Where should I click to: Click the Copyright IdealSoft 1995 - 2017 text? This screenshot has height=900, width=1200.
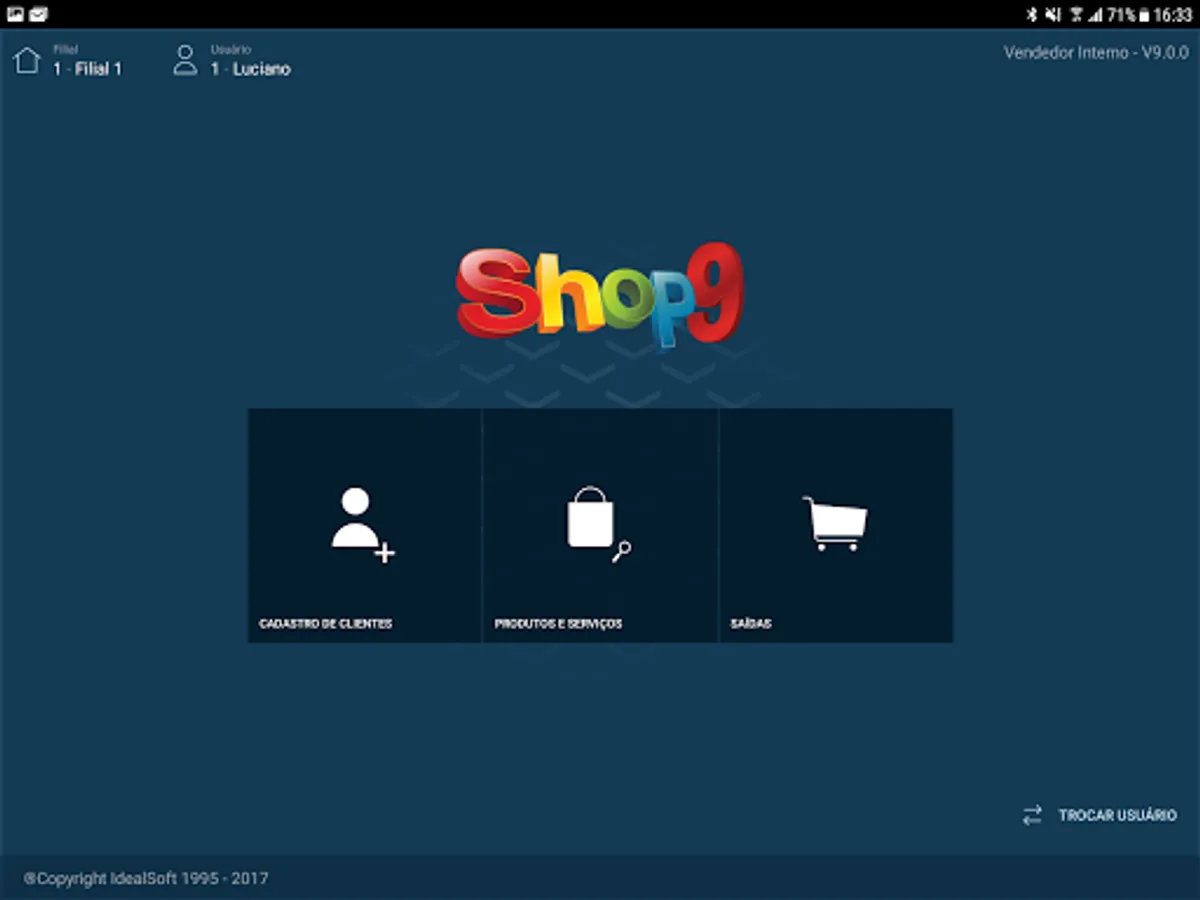point(146,879)
